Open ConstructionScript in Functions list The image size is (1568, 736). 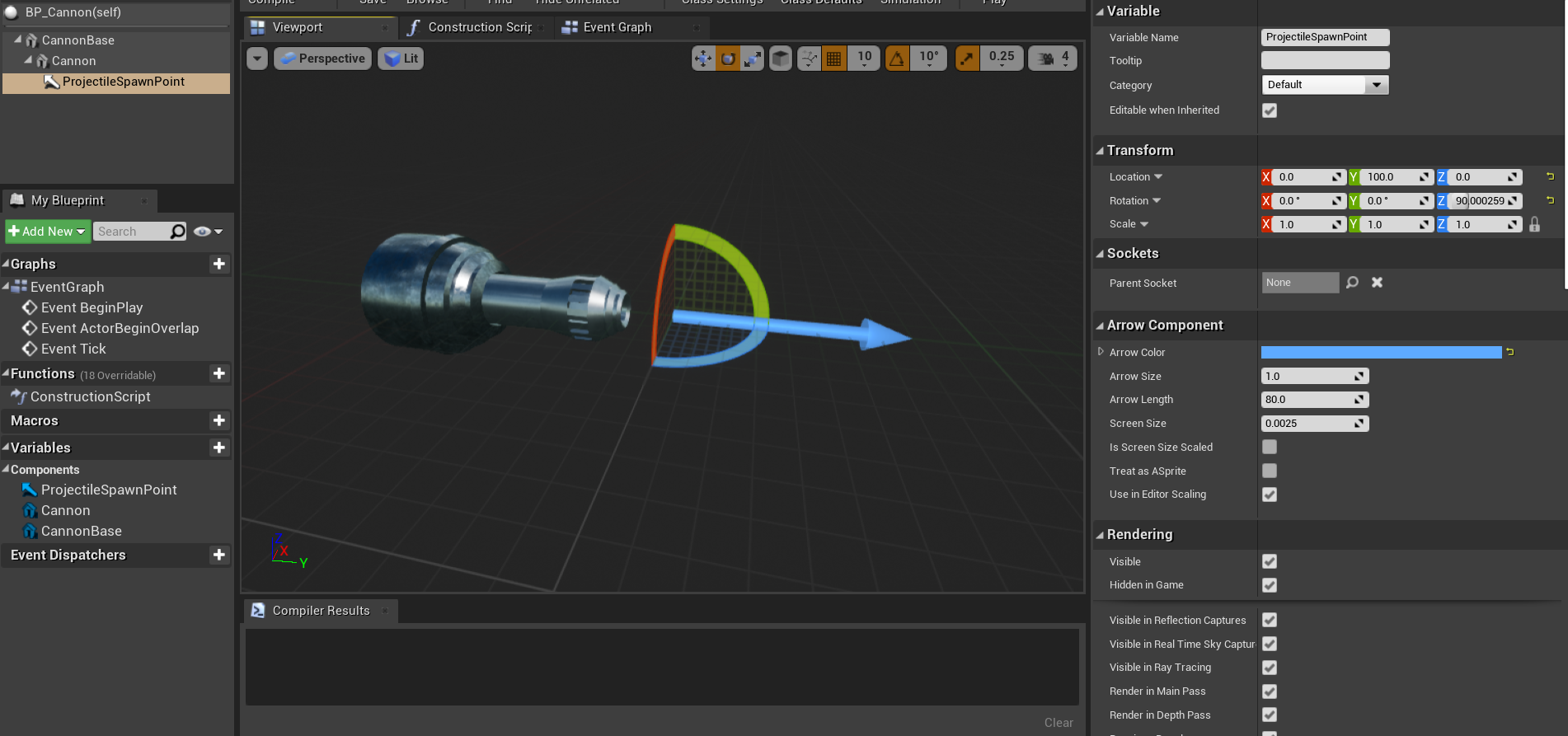[90, 396]
